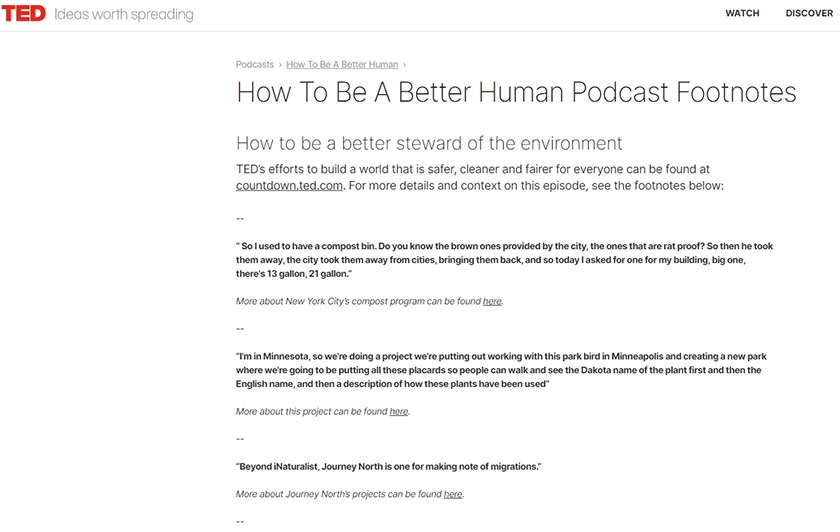The width and height of the screenshot is (840, 532).
Task: Click the 'How To Be A Better Human Podcast Footnotes' title
Action: [516, 92]
